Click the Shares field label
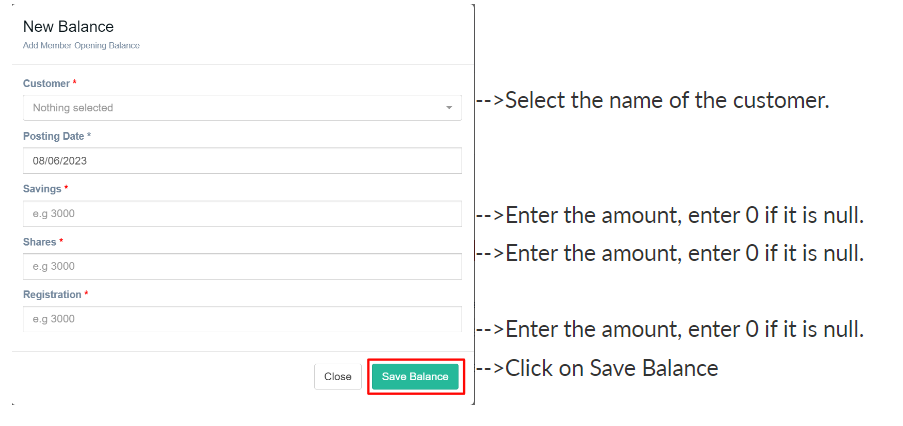 [40, 241]
